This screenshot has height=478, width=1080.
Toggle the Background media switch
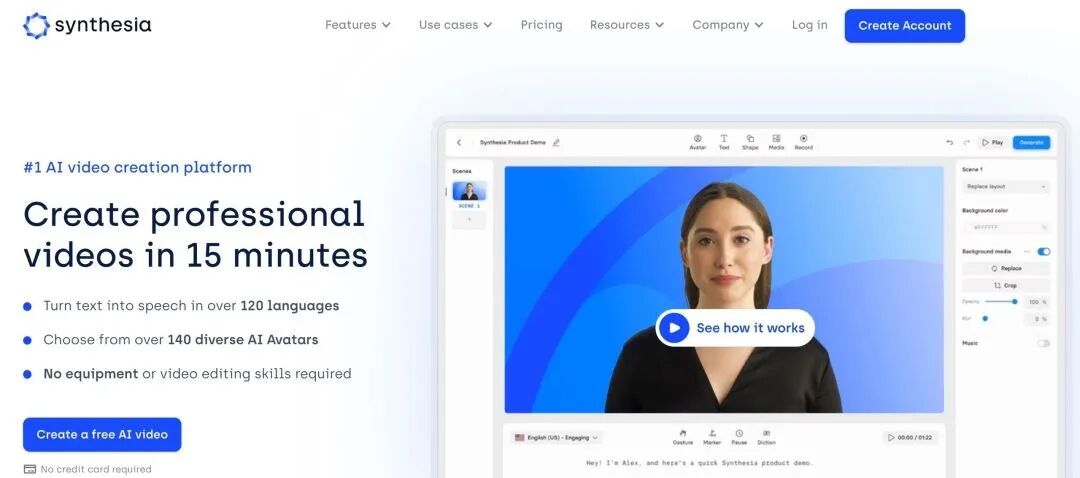(1043, 251)
